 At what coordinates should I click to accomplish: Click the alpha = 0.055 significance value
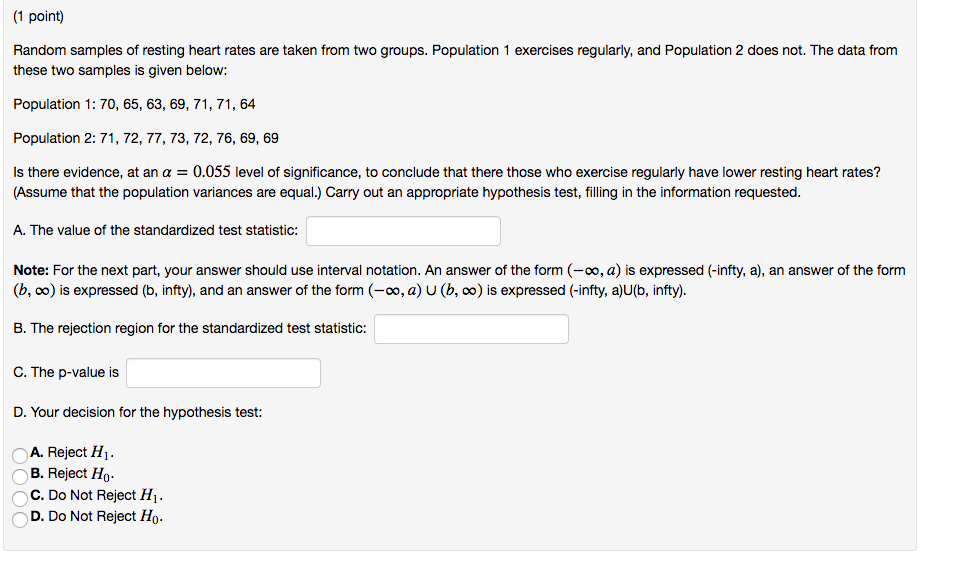point(200,172)
